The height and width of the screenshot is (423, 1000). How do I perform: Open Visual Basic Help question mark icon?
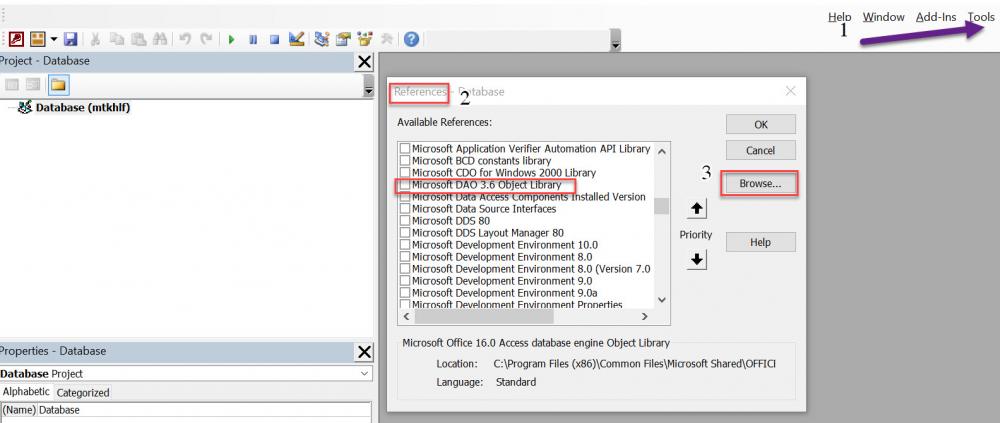[411, 40]
